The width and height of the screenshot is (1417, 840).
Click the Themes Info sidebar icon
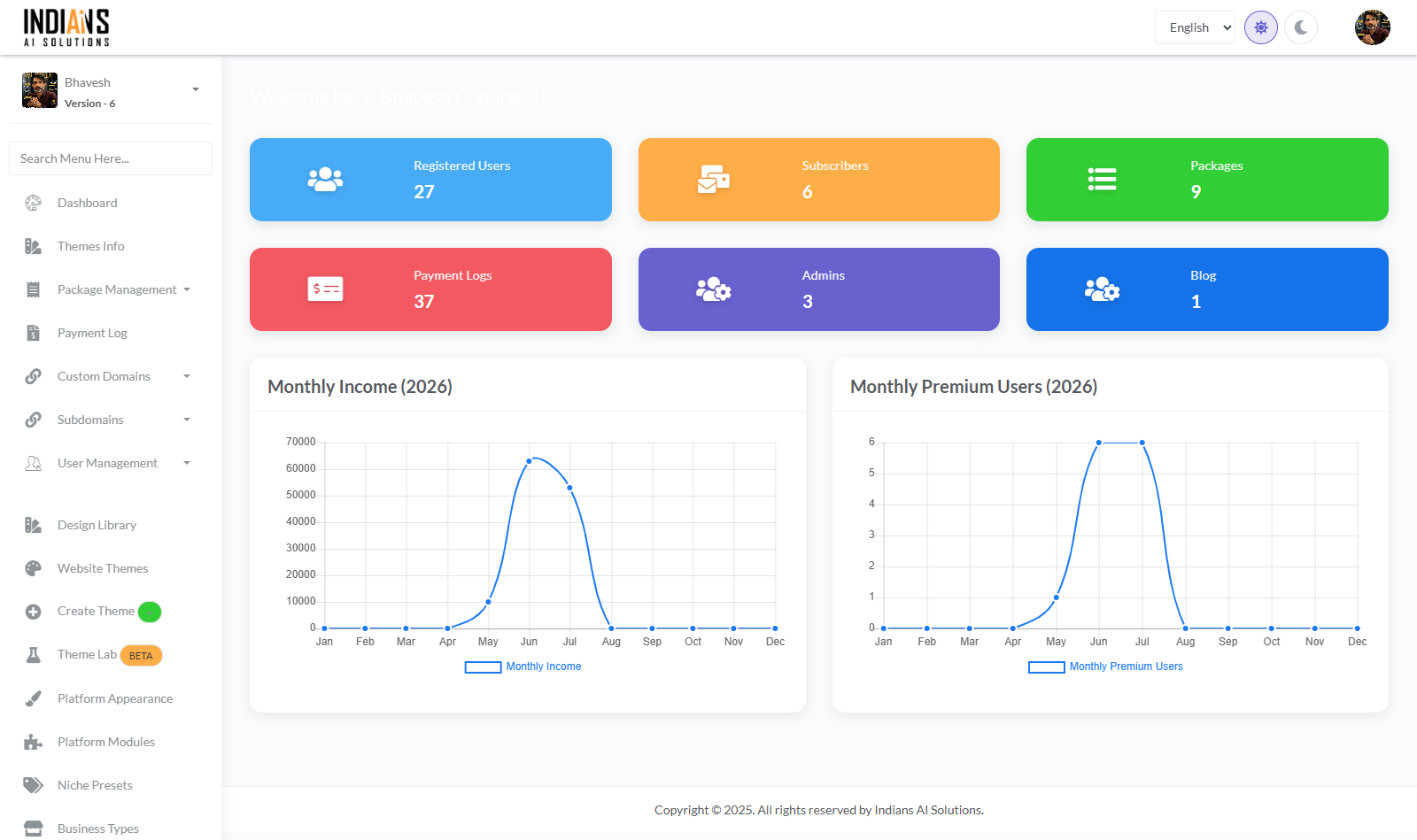(33, 246)
